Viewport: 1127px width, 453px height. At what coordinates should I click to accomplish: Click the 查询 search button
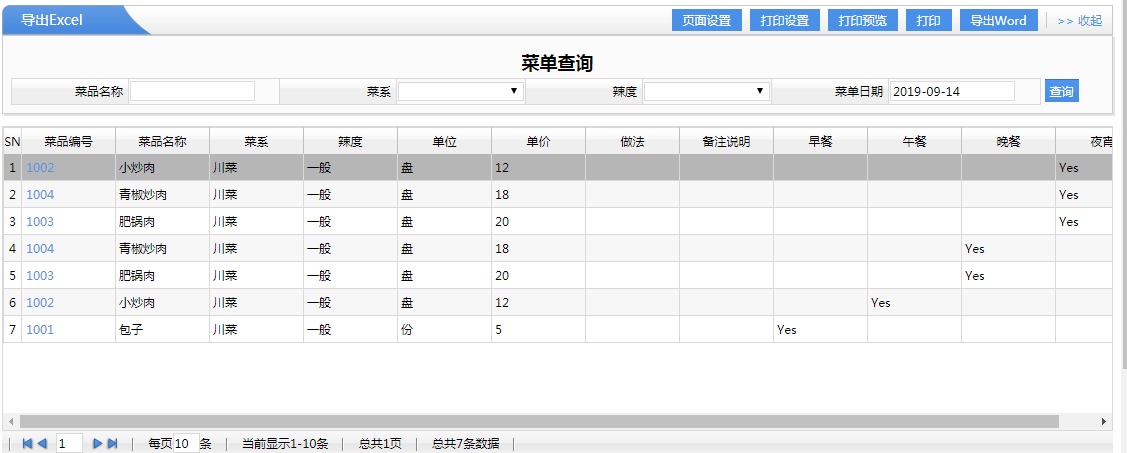[1061, 92]
